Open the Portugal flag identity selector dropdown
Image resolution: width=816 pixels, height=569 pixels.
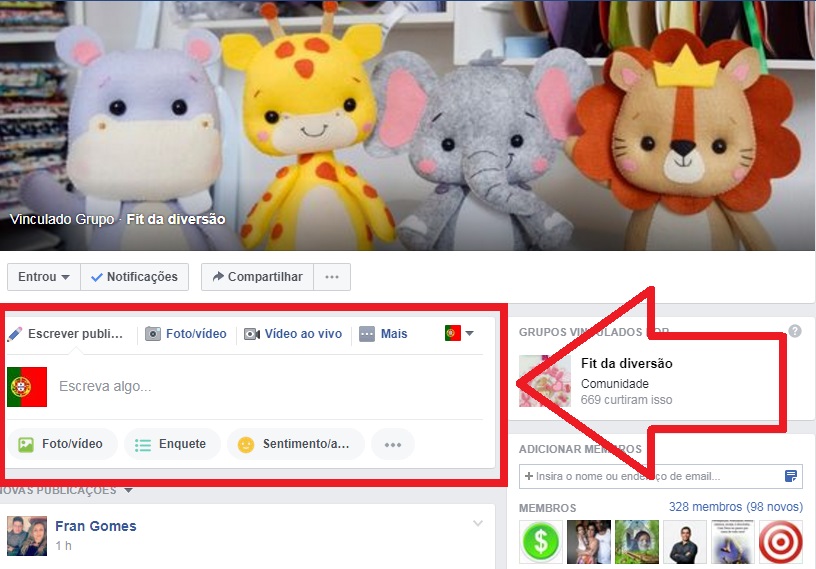(459, 333)
